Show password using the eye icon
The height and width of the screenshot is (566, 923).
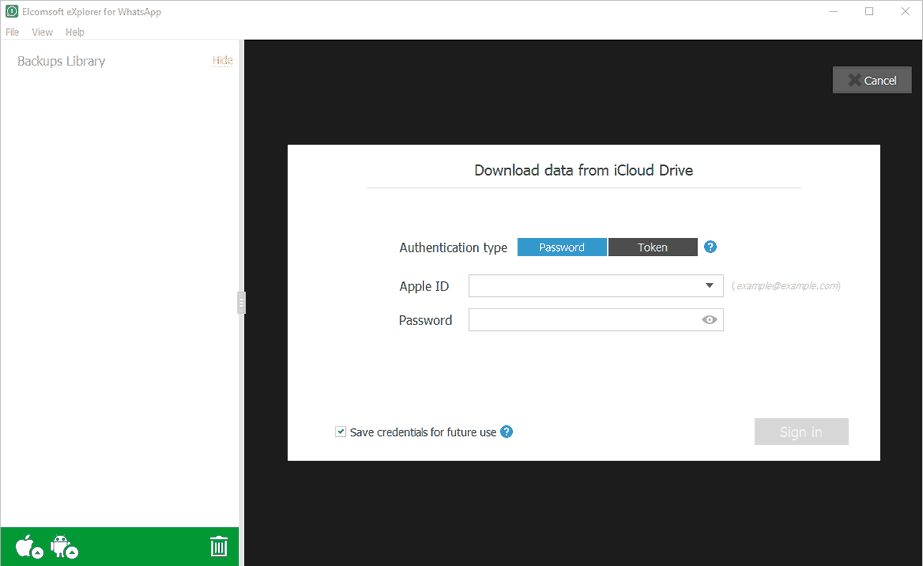pyautogui.click(x=710, y=320)
